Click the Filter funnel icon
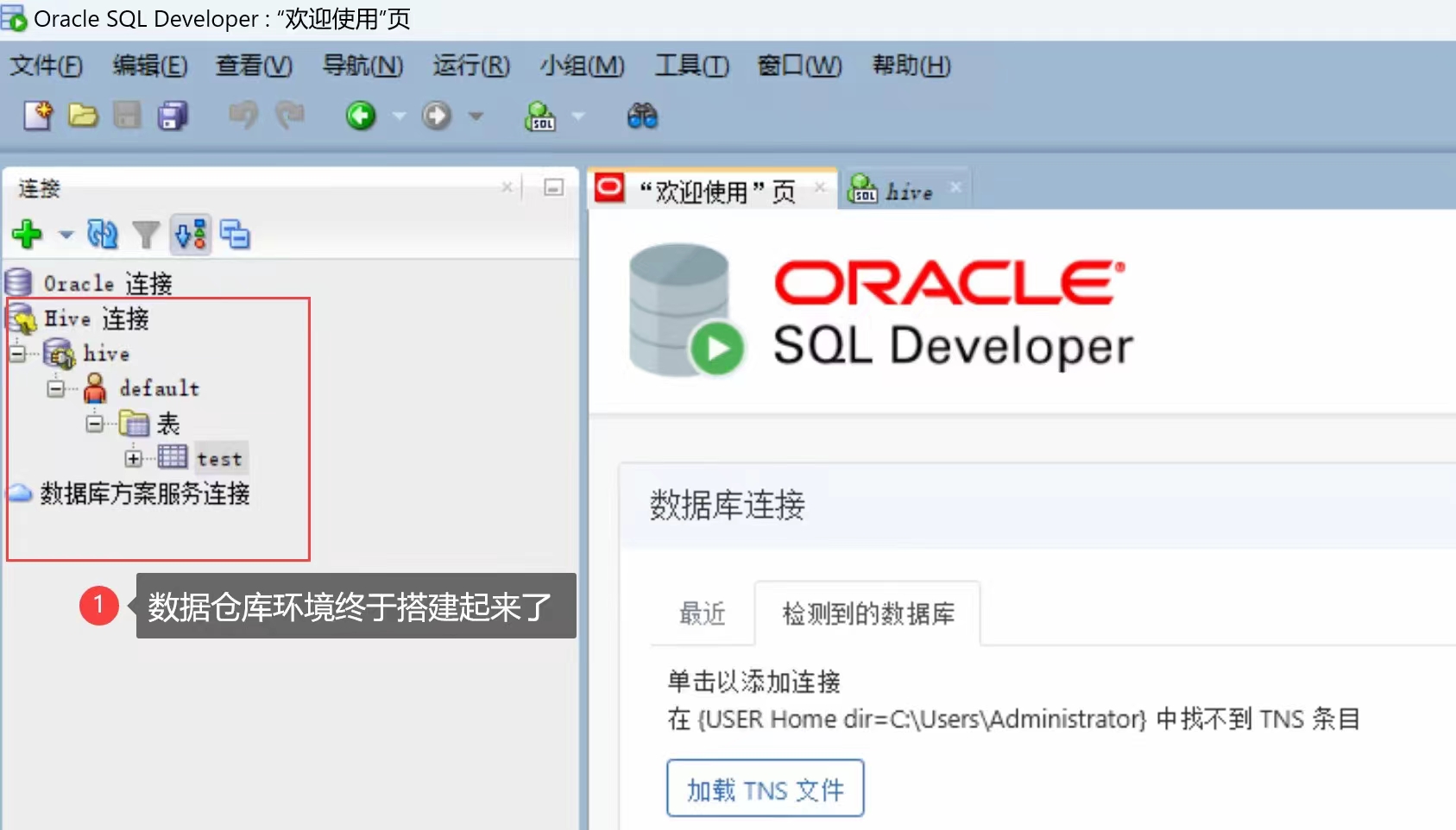Viewport: 1456px width, 830px height. (x=146, y=235)
